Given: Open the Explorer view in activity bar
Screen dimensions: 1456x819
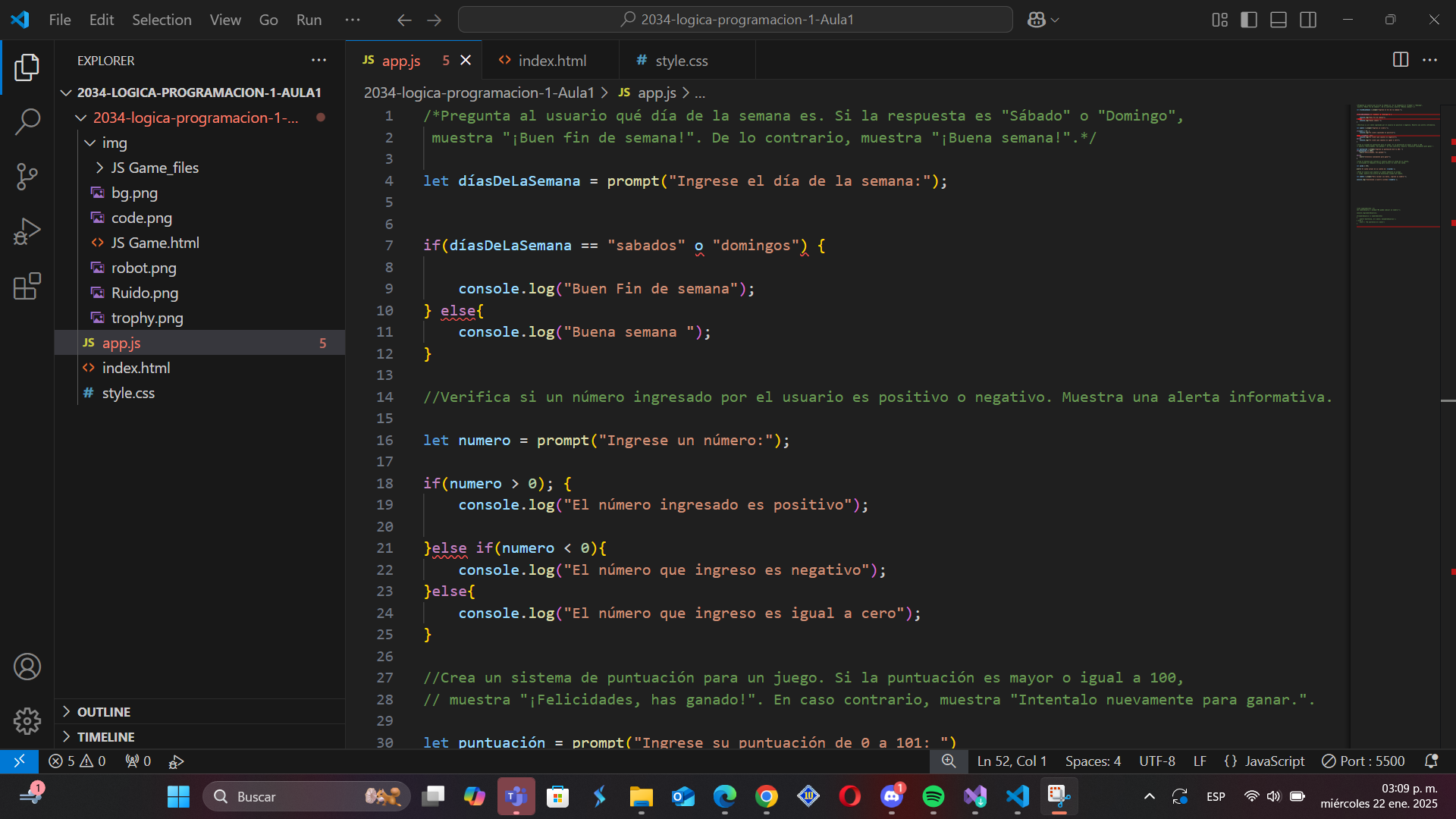Looking at the screenshot, I should tap(27, 67).
